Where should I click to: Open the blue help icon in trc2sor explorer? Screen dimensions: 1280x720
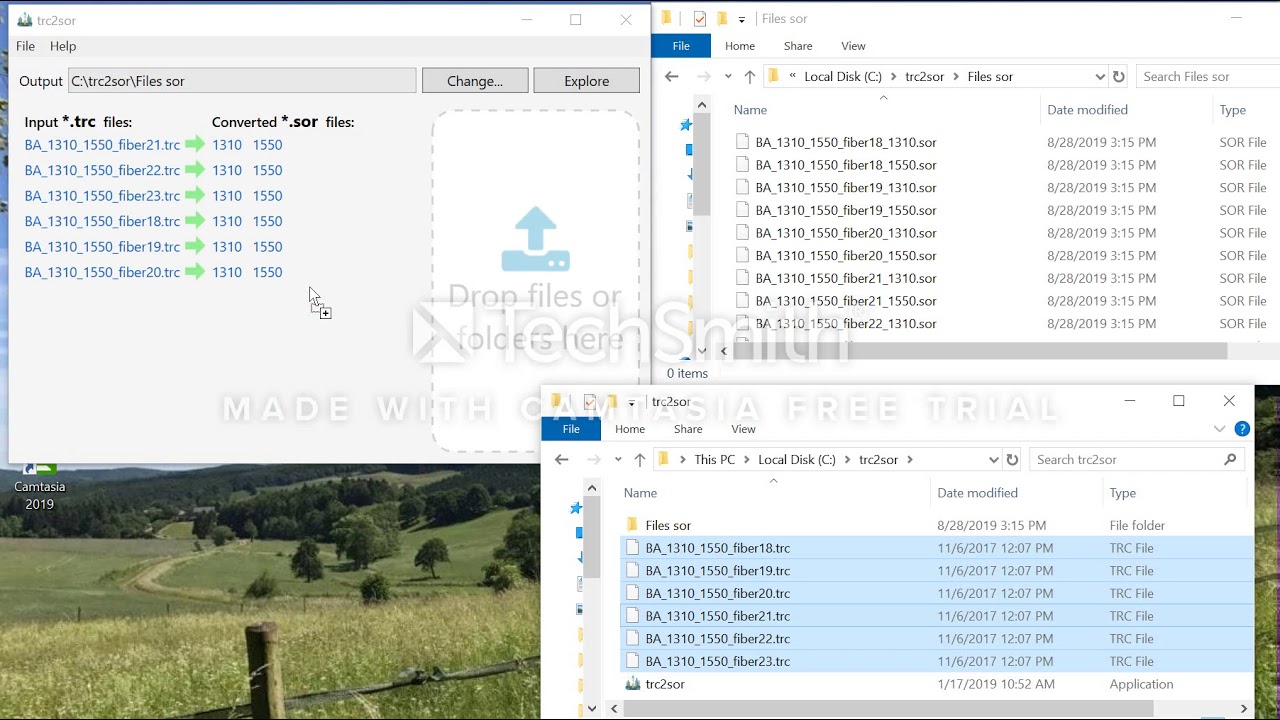[1242, 429]
